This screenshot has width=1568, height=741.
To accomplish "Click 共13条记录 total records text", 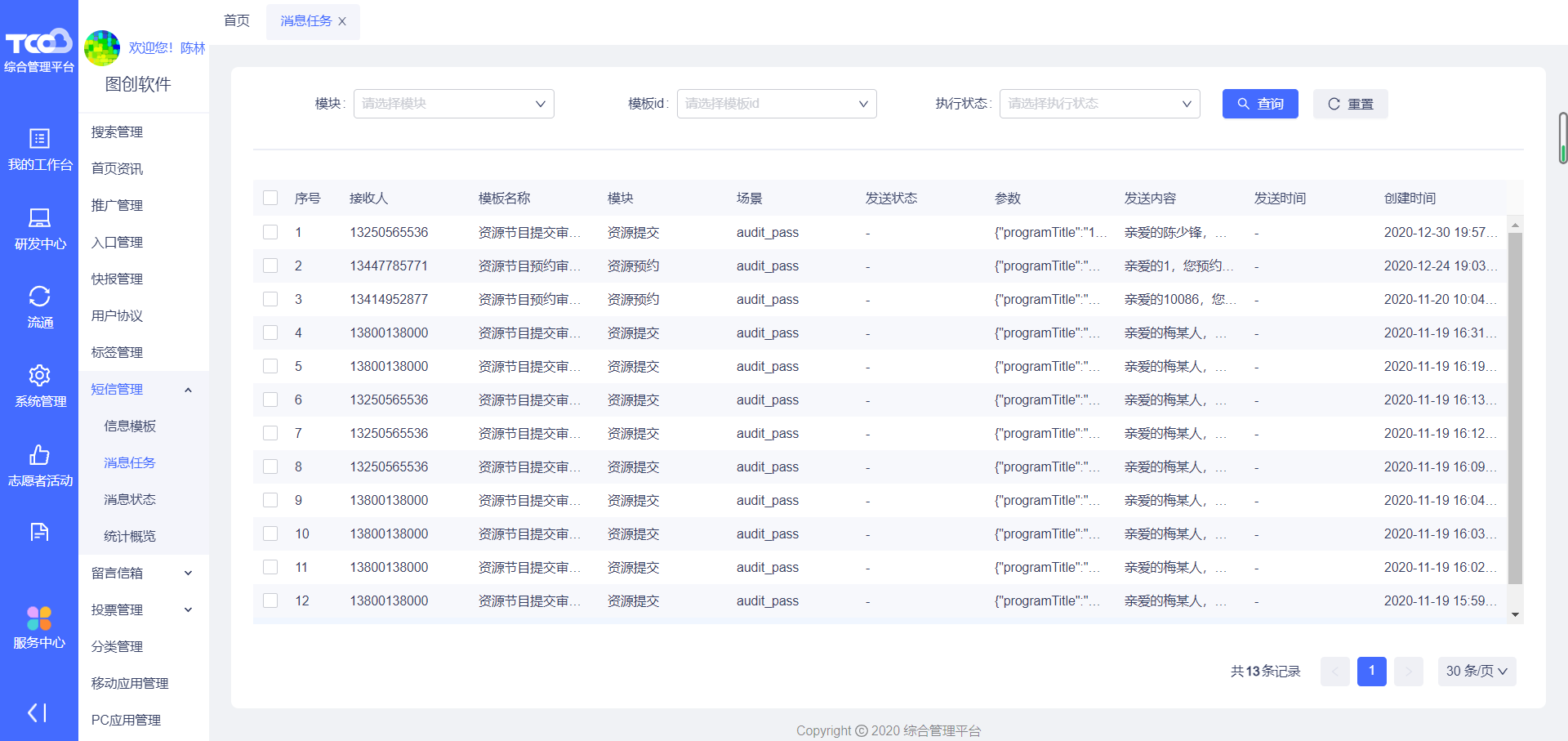I will 1265,672.
